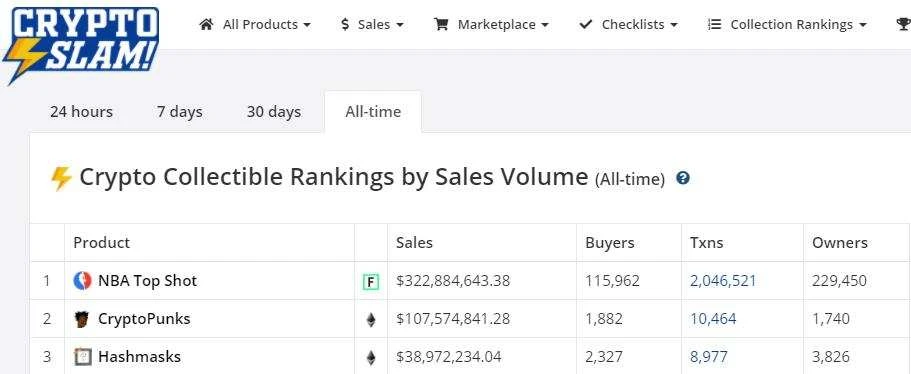Click the $322,884,643.38 sales value
The image size is (911, 374).
(453, 281)
